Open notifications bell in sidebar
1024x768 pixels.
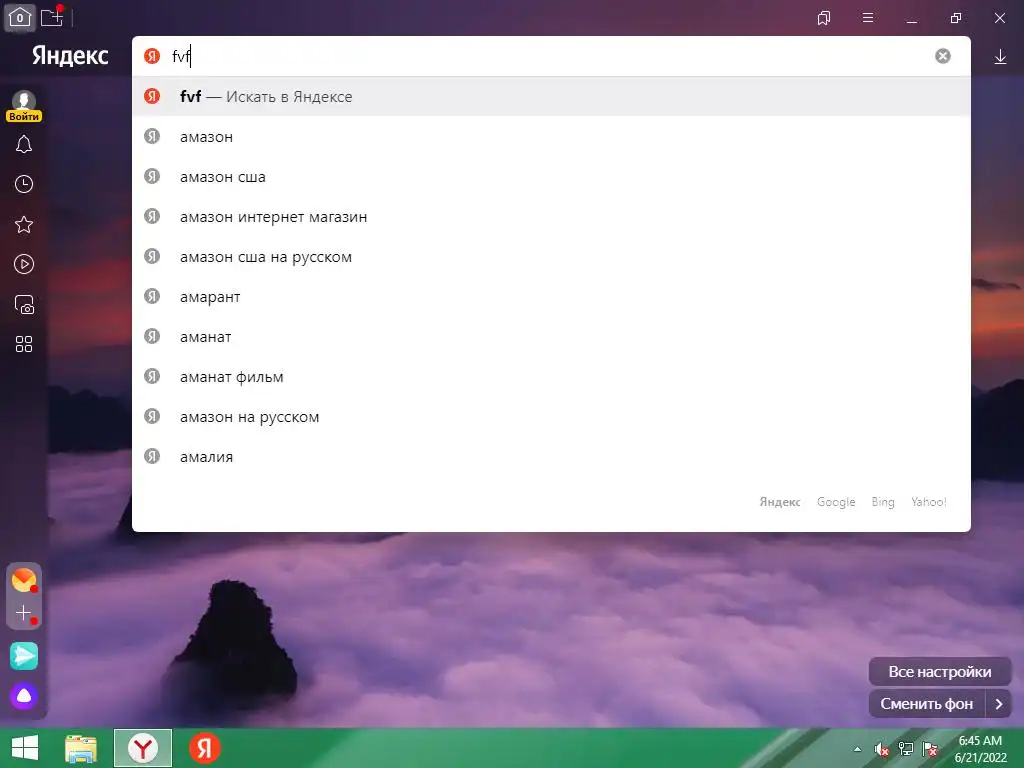24,144
